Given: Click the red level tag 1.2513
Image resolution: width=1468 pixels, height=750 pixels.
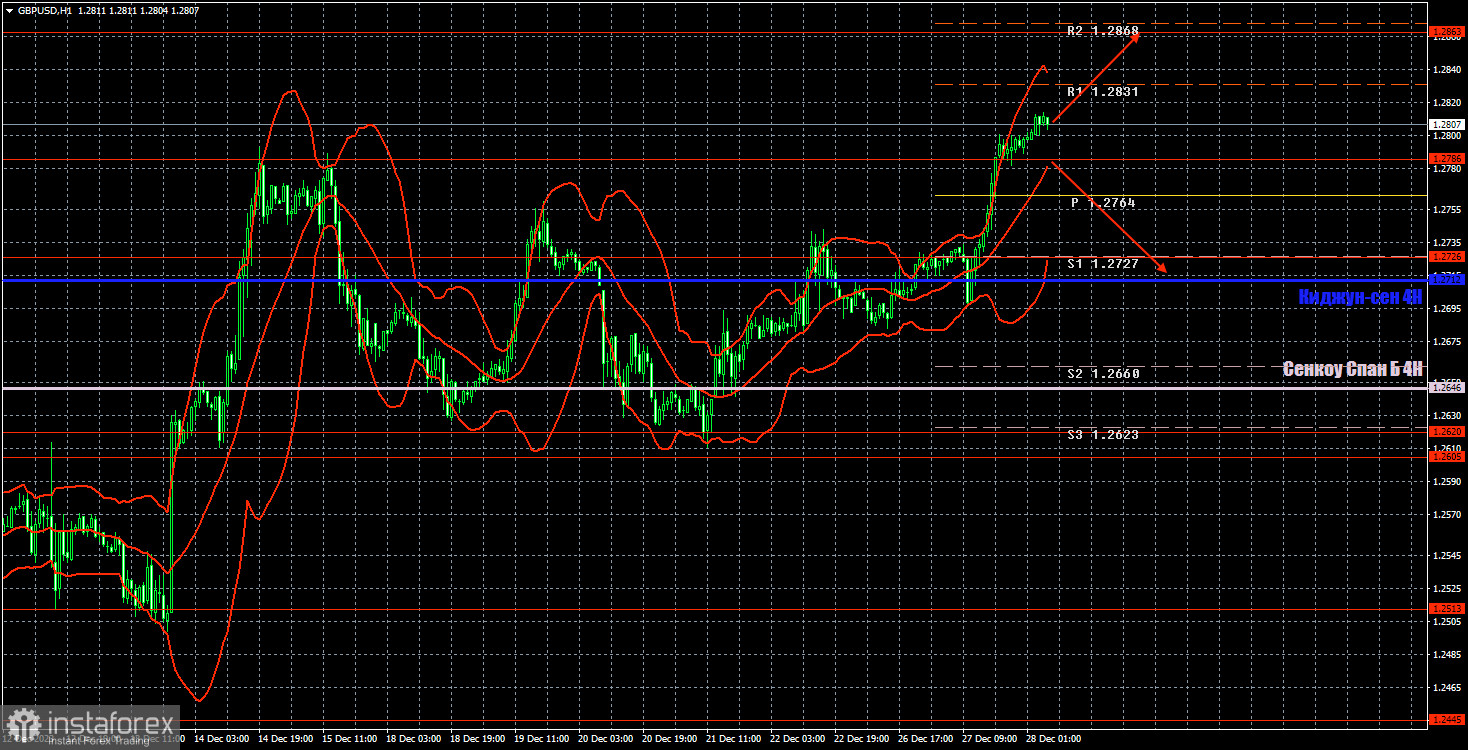Looking at the screenshot, I should tap(1448, 608).
